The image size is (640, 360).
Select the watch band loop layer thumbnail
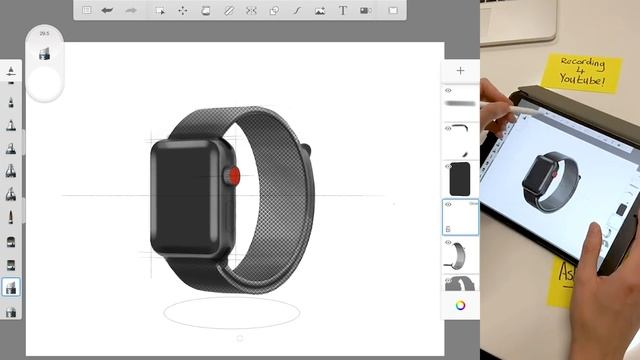[x=460, y=256]
